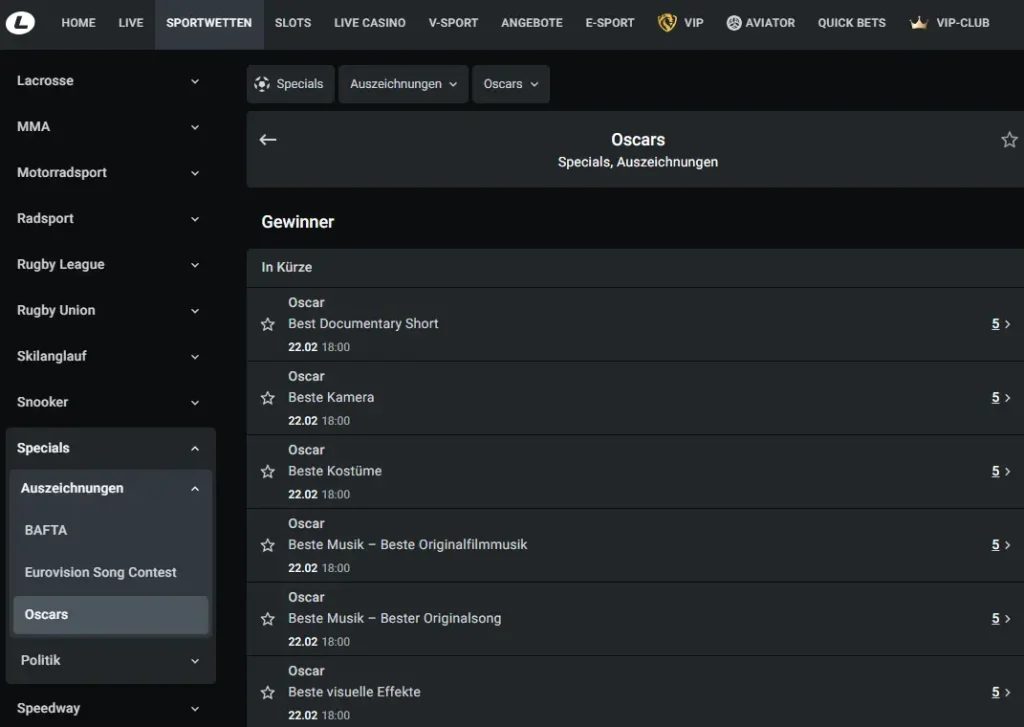The width and height of the screenshot is (1024, 727).
Task: Toggle favorite star for Best Documentary Short
Action: 268,324
